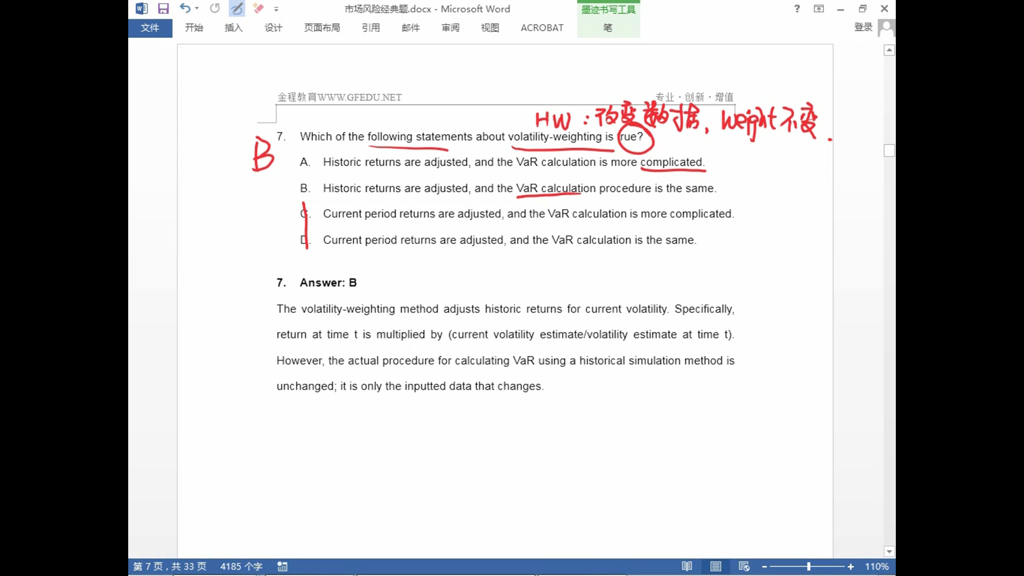
Task: Zoom out with the minus button
Action: (x=764, y=567)
